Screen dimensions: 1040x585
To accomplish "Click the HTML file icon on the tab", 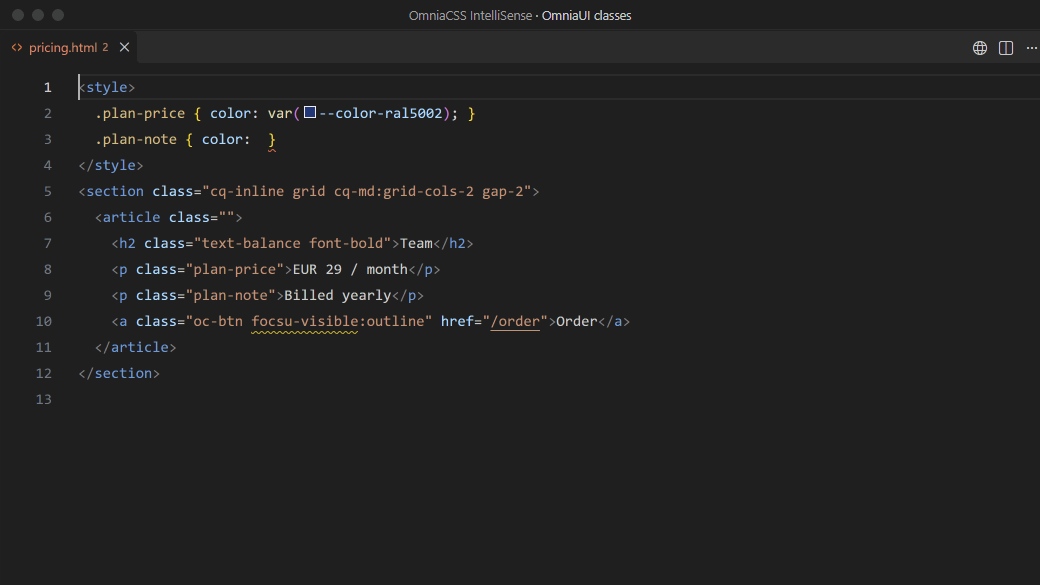I will pyautogui.click(x=17, y=48).
